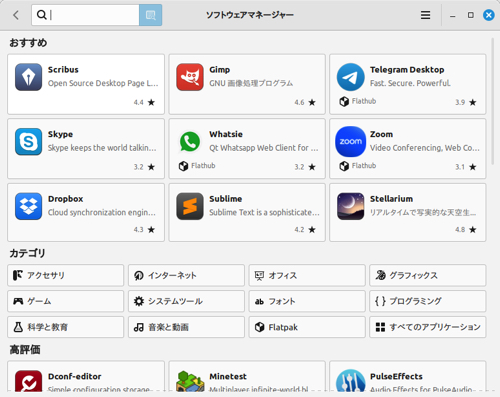
Task: Click the Whatsie title text
Action: [226, 134]
